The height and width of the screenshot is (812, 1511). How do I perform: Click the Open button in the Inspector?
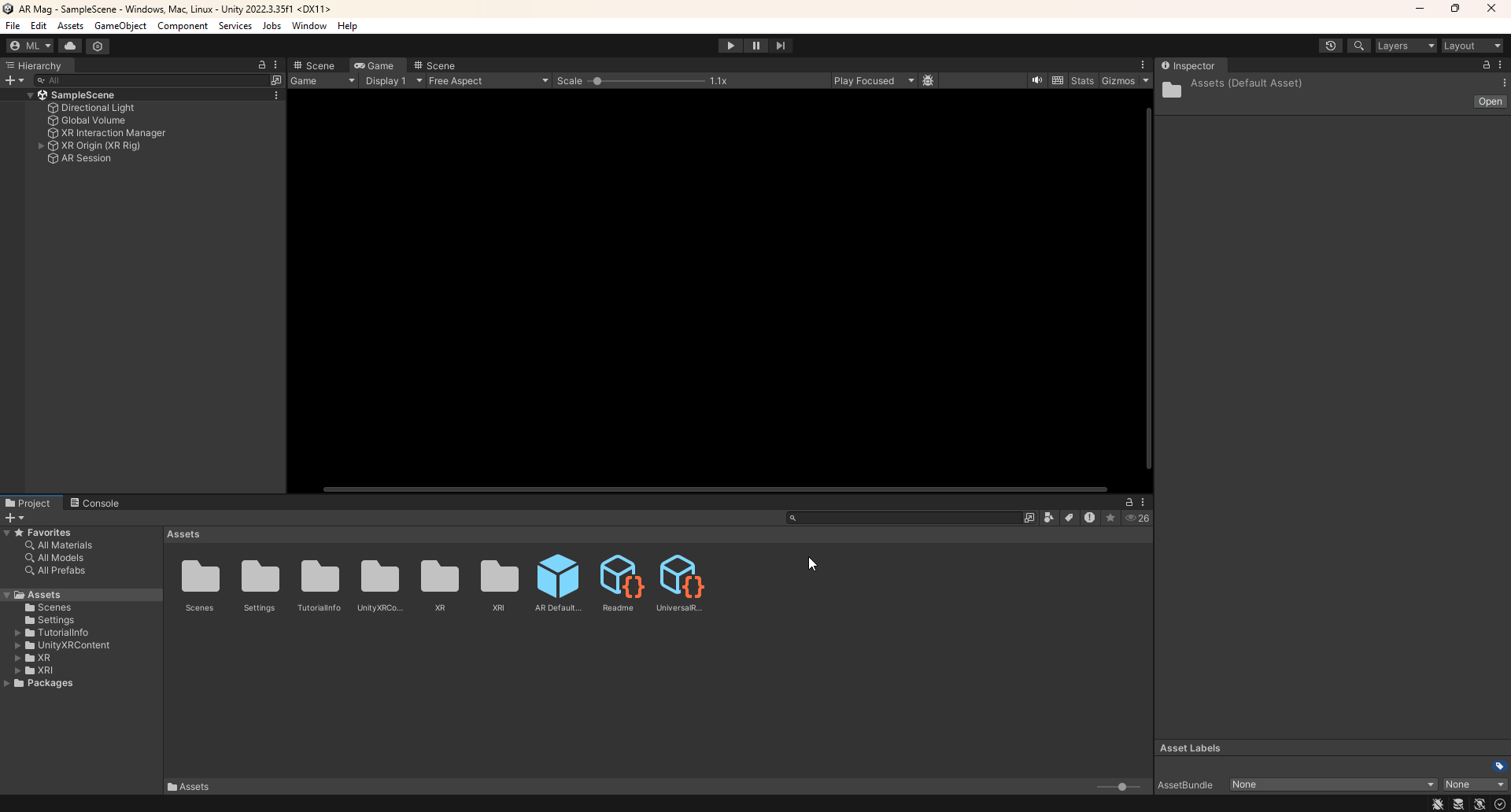pyautogui.click(x=1490, y=101)
